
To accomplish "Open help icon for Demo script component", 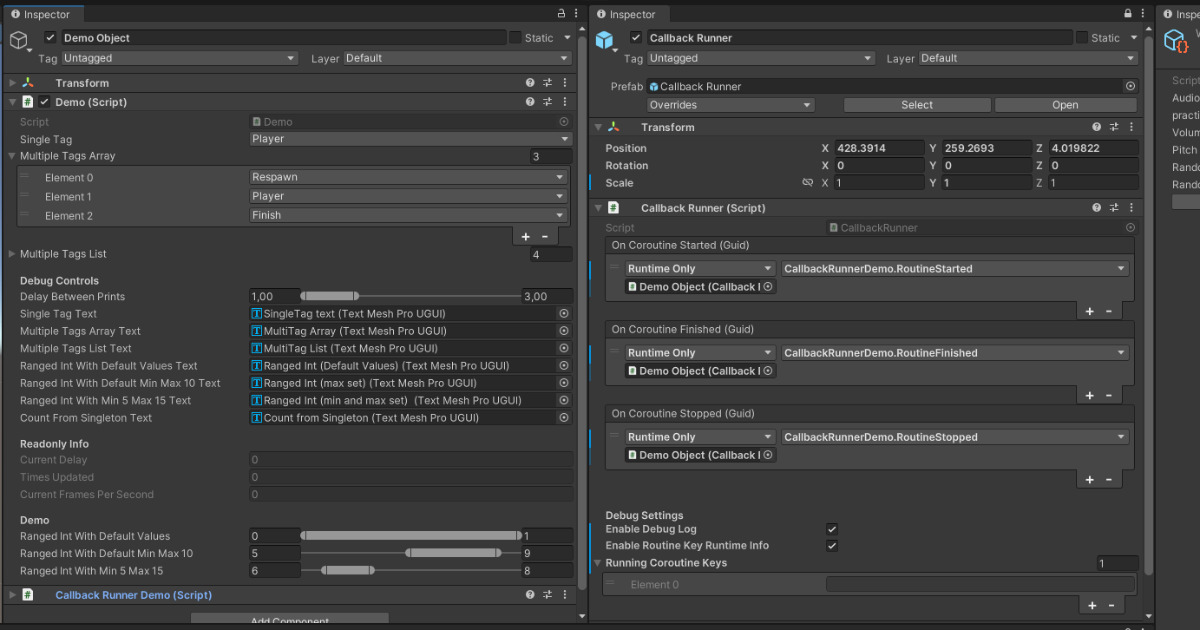I will click(x=530, y=102).
